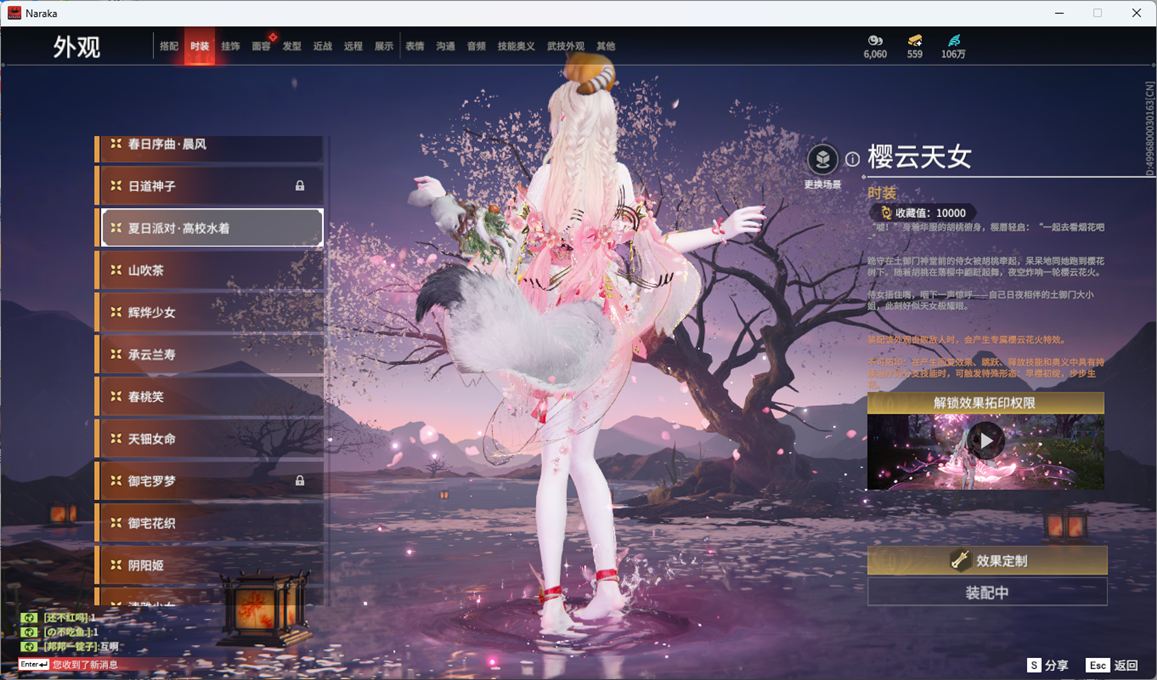Screen dimensions: 1157x680
Task: Click the chat channel icon beside の不吃鱼
Action: click(x=29, y=632)
